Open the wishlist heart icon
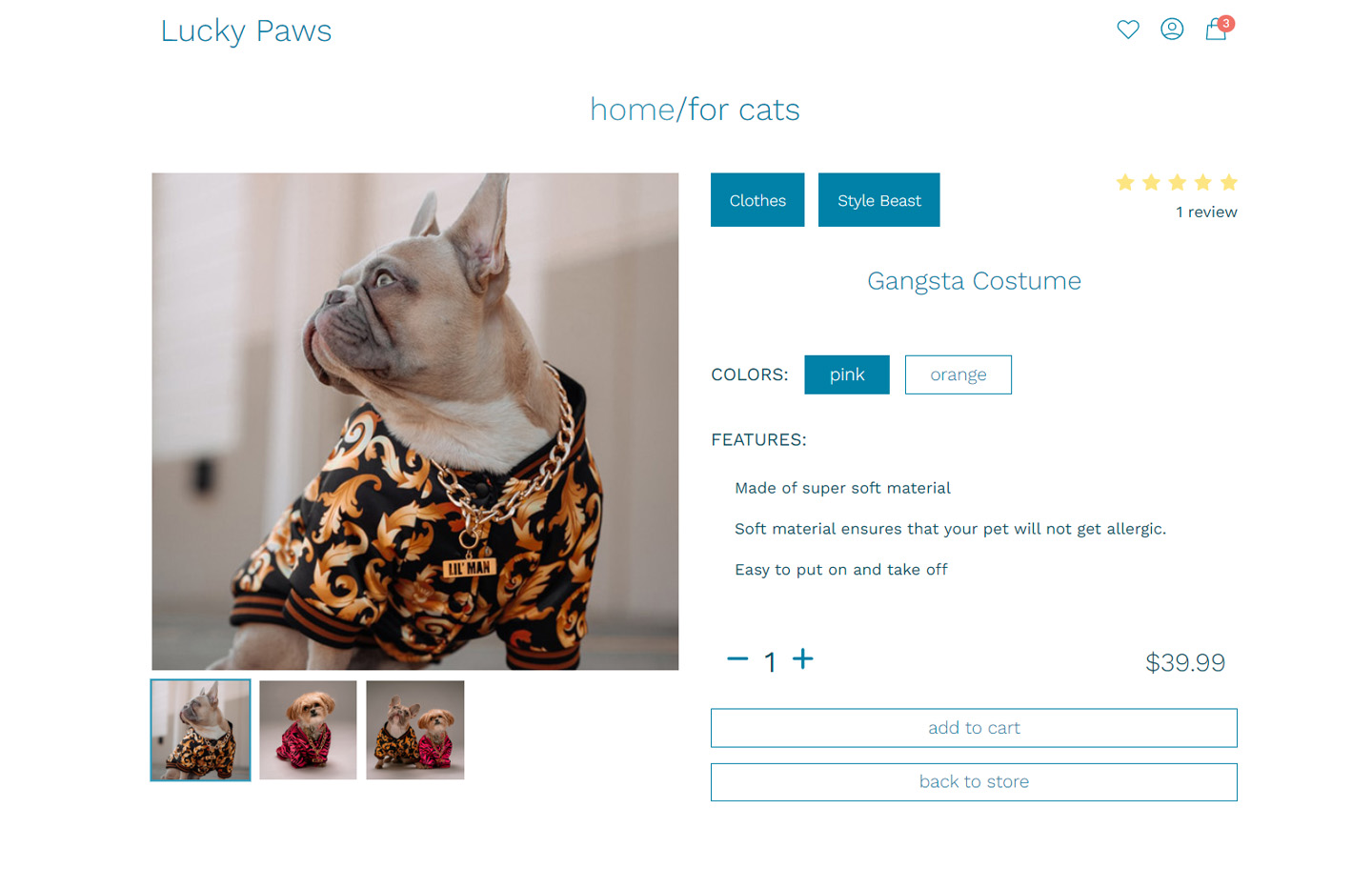Viewport: 1372px width, 889px height. pos(1128,30)
